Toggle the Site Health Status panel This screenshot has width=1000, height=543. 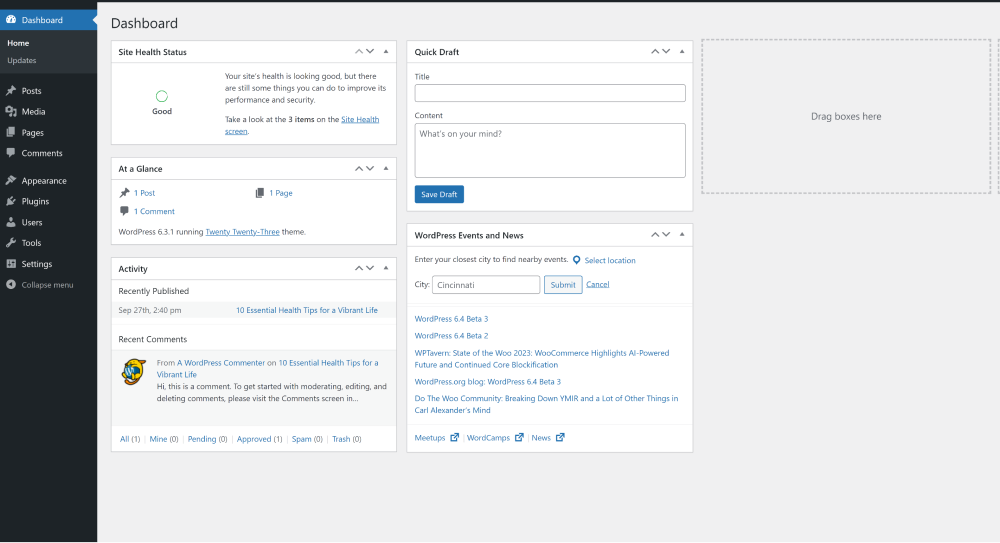pos(386,52)
